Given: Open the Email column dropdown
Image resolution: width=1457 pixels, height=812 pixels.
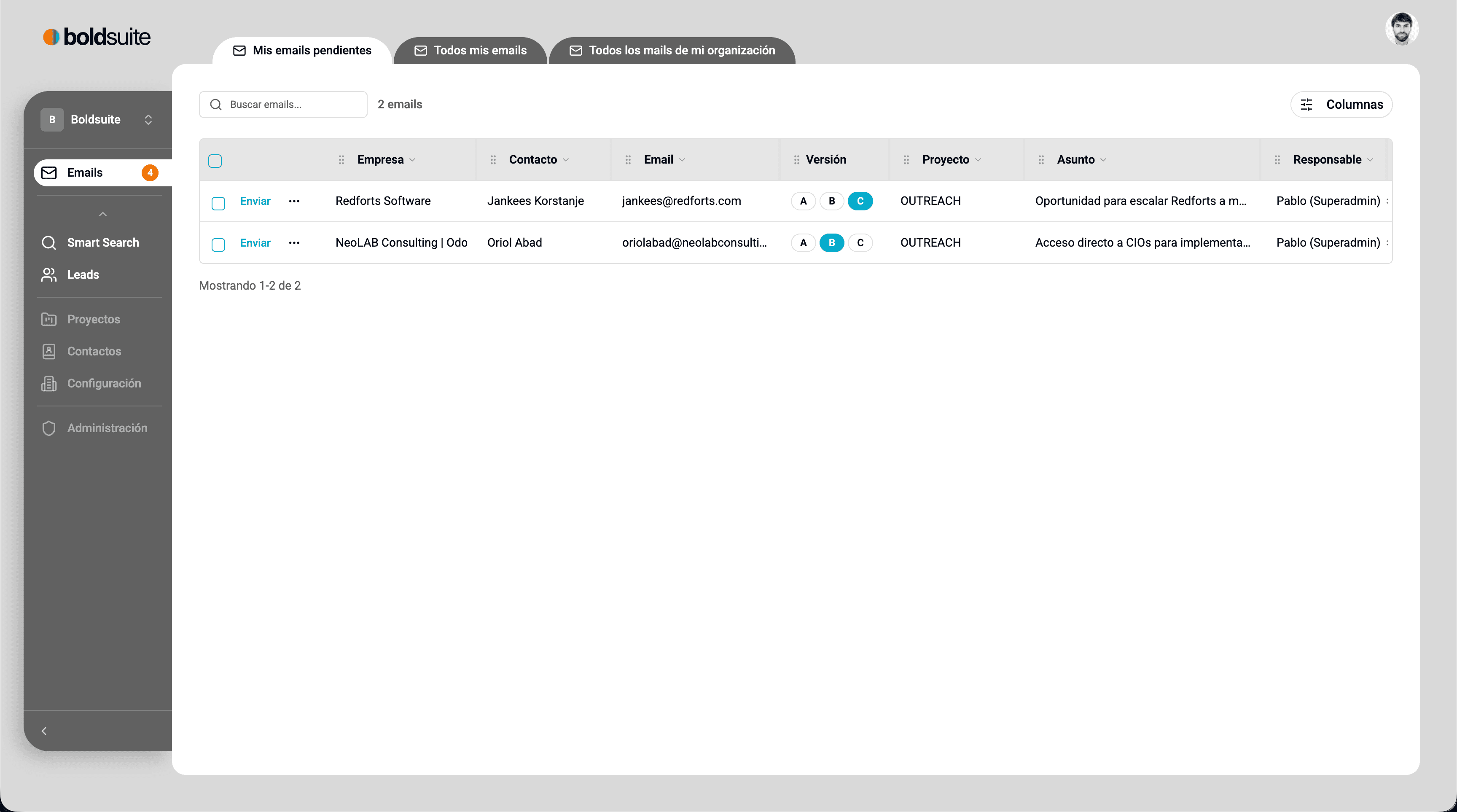Looking at the screenshot, I should [x=682, y=160].
